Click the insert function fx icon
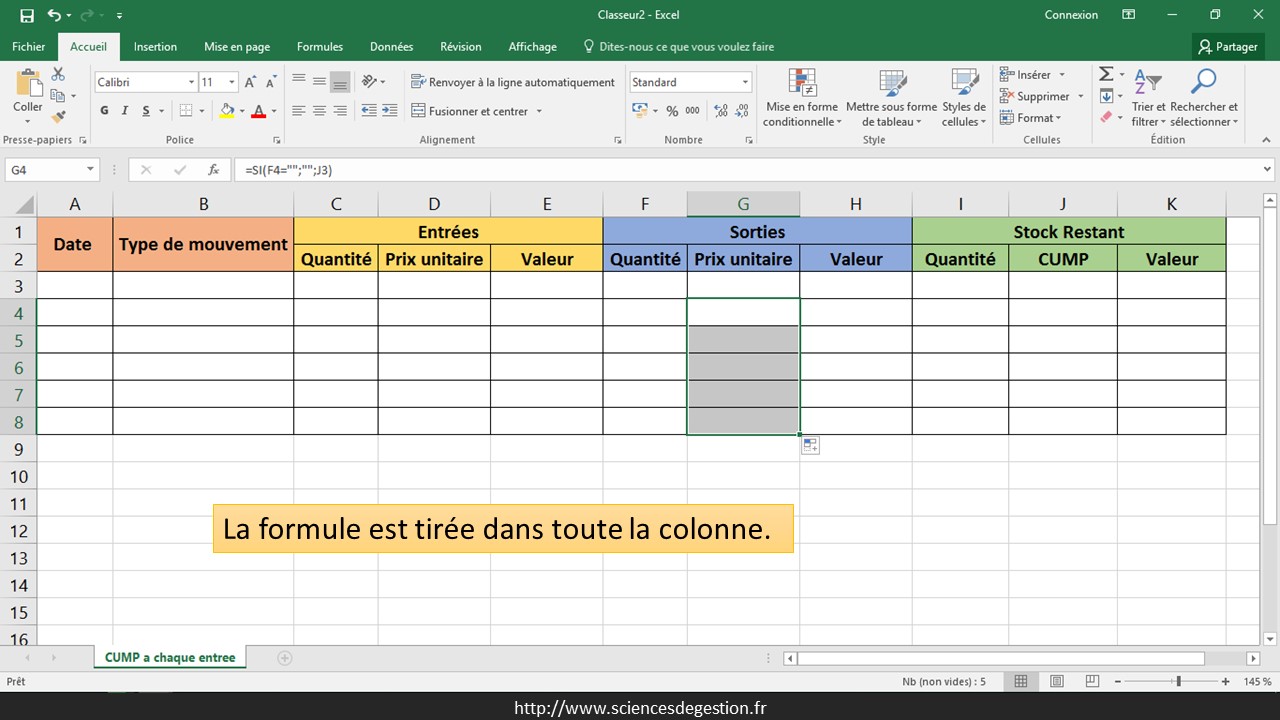Screen dimensions: 1280x720 [x=213, y=170]
